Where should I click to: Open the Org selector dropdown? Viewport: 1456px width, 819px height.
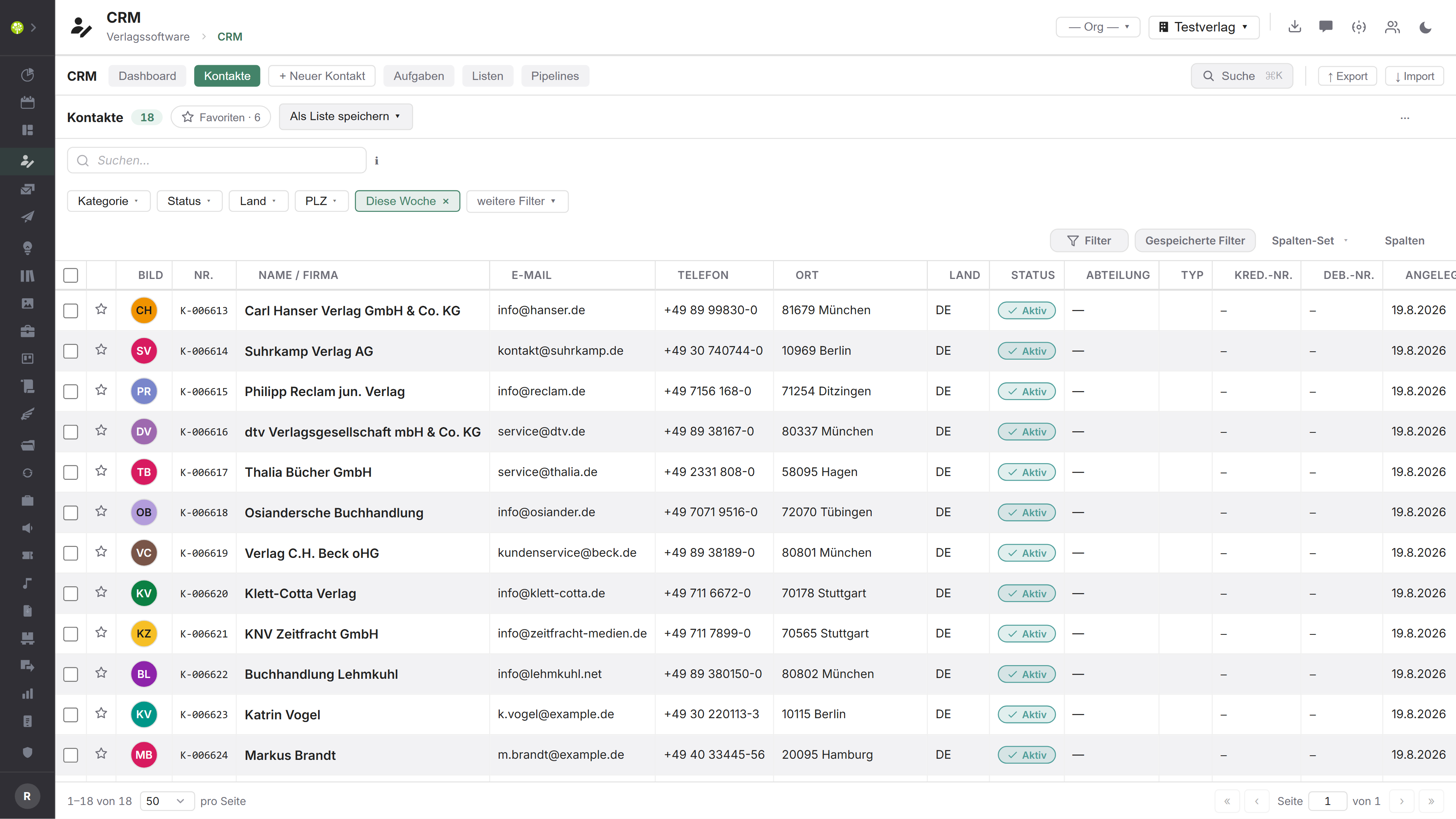(1097, 27)
